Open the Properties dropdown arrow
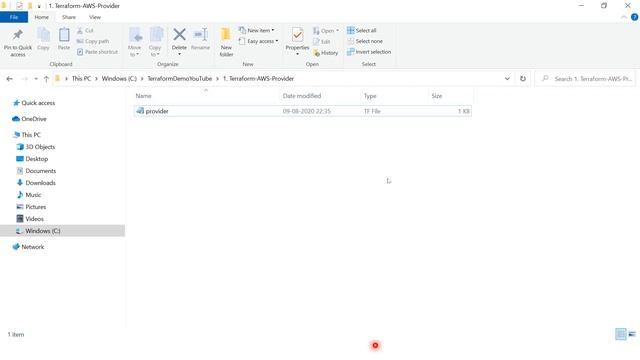 pyautogui.click(x=297, y=54)
